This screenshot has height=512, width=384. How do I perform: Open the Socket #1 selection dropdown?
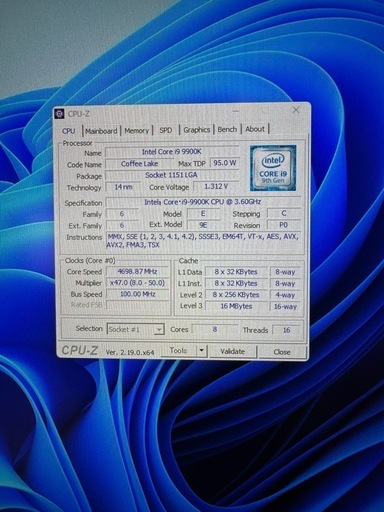coord(135,329)
